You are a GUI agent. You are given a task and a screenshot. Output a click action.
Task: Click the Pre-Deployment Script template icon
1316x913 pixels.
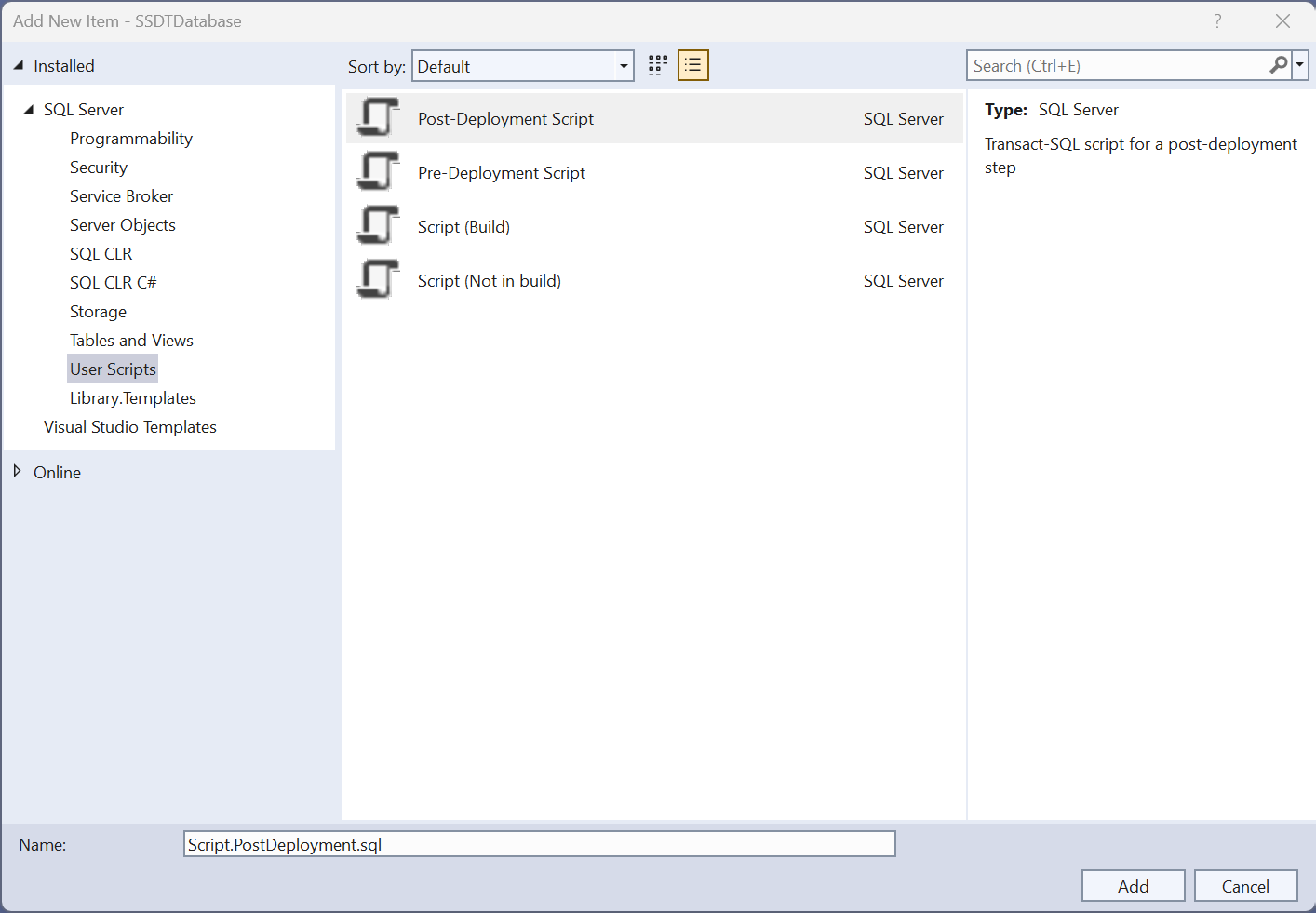click(x=376, y=172)
